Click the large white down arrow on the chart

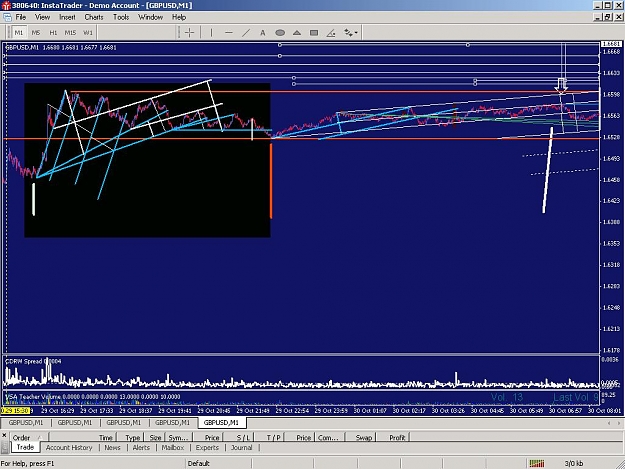click(x=562, y=86)
